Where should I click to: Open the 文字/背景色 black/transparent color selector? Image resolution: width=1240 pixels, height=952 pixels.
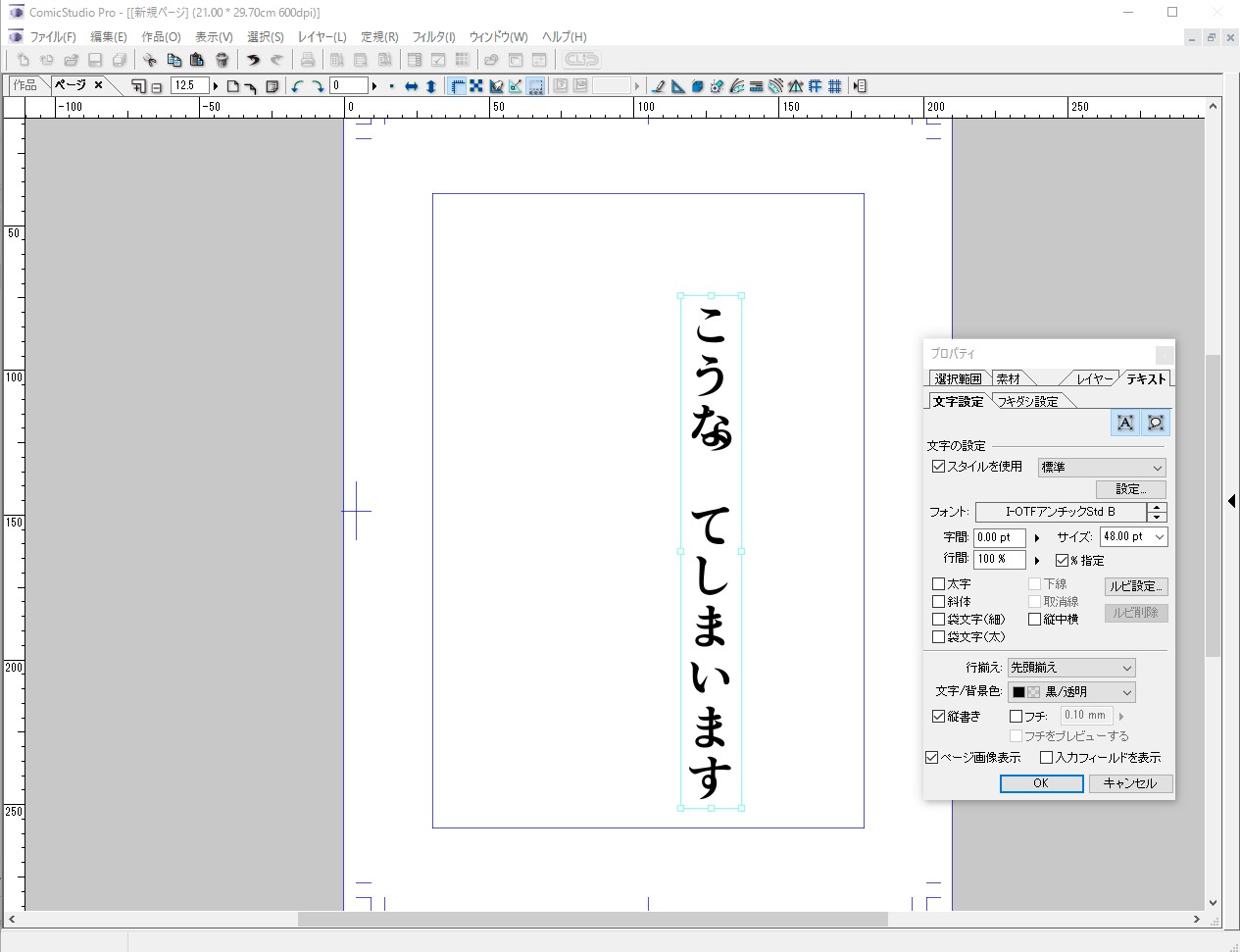click(1071, 692)
